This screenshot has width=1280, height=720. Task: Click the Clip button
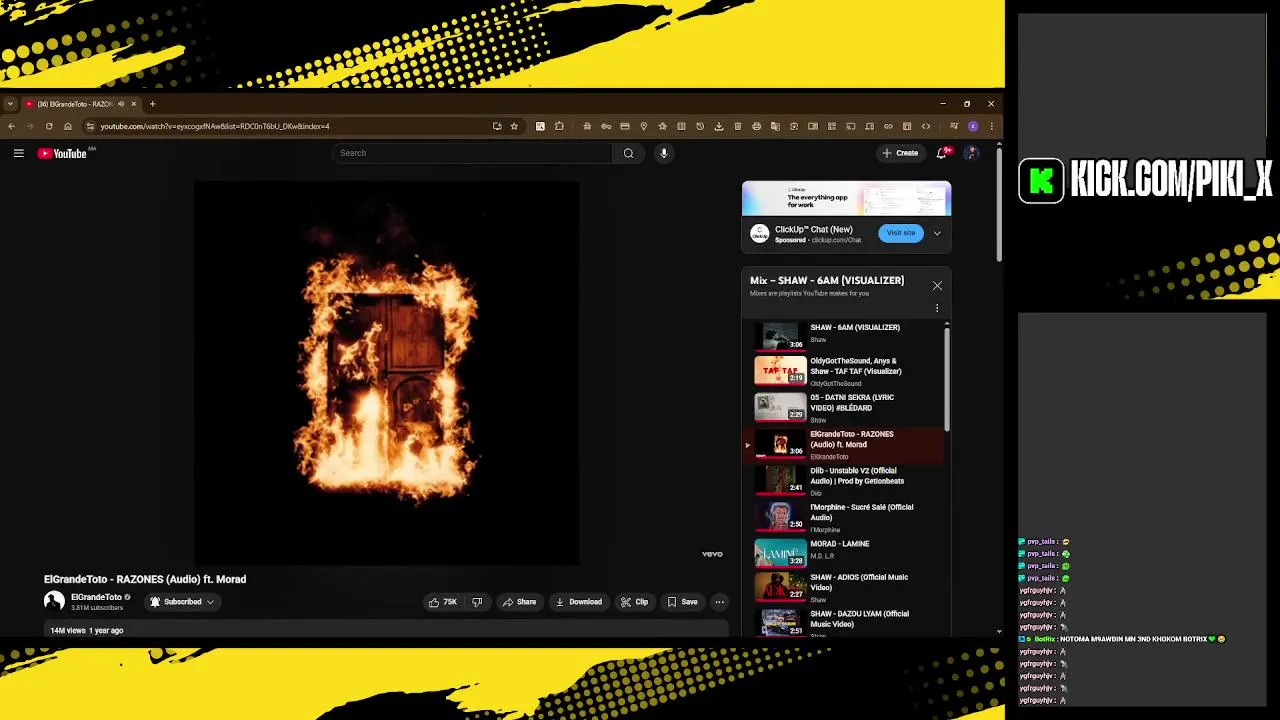(x=635, y=602)
